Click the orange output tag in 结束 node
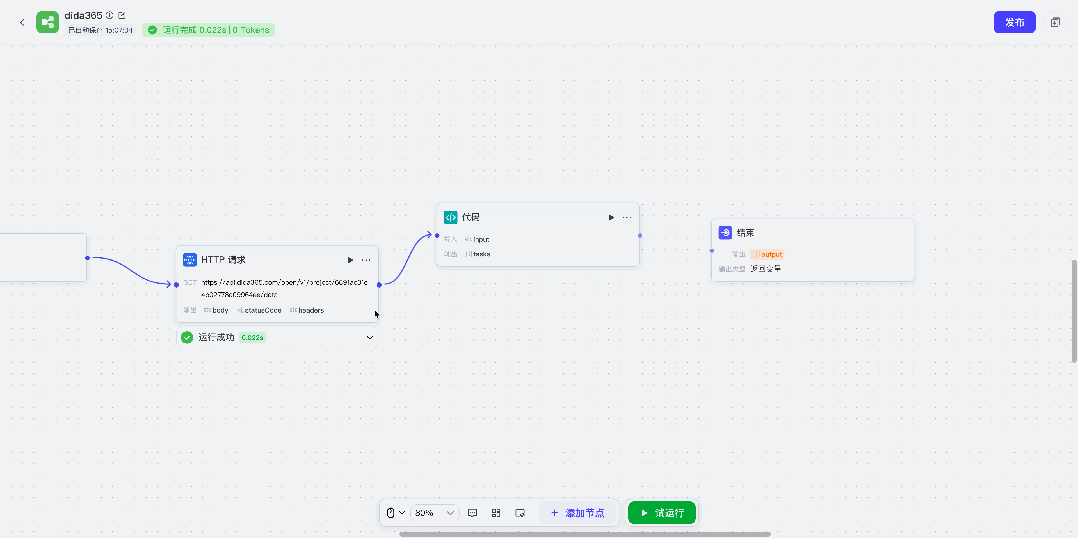Screen dimensions: 1078x538 pos(767,254)
